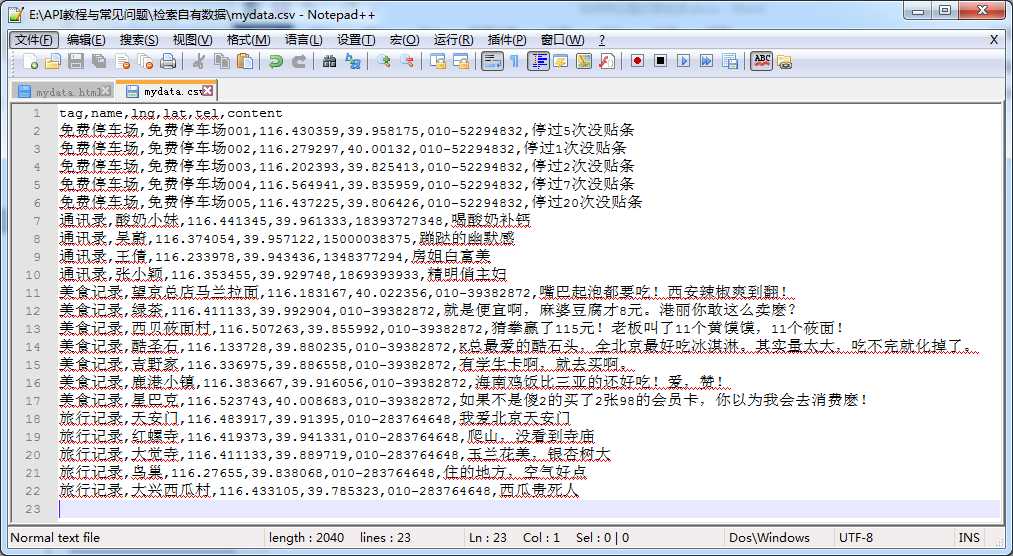Open the 设置(T) menu
Viewport: 1013px width, 556px height.
point(356,40)
